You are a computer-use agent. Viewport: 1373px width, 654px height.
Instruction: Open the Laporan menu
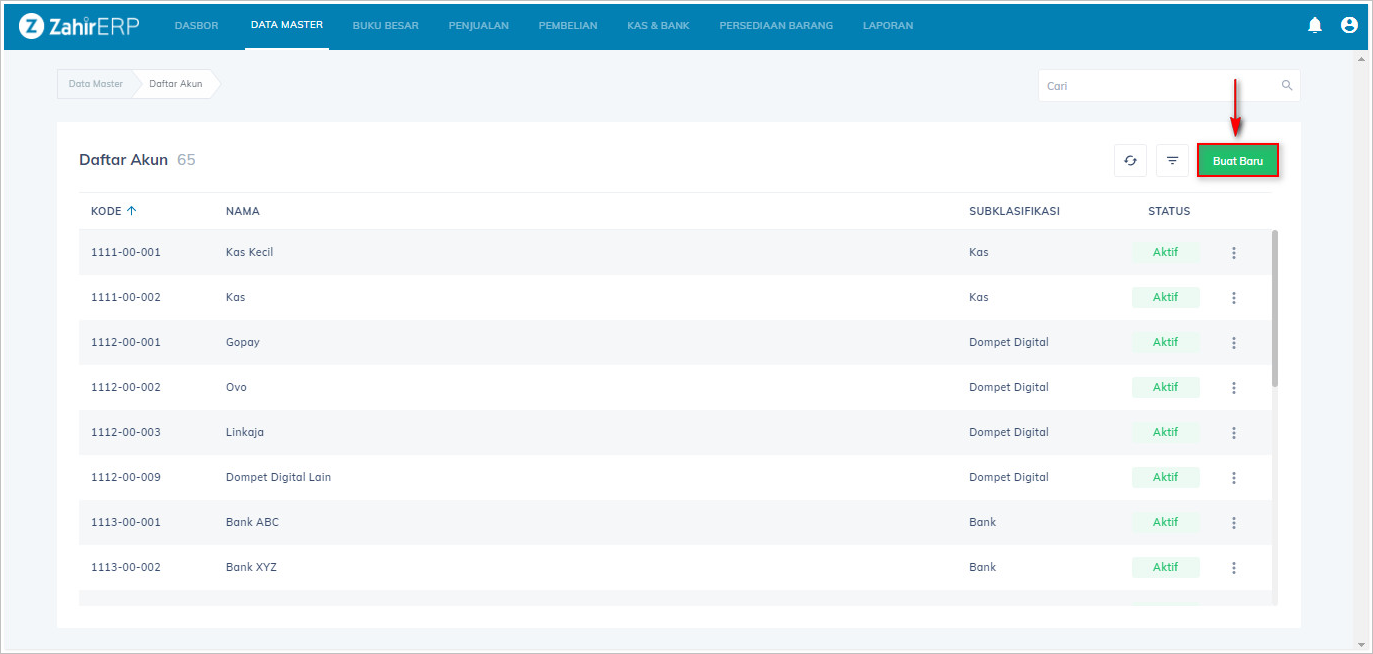click(x=887, y=26)
